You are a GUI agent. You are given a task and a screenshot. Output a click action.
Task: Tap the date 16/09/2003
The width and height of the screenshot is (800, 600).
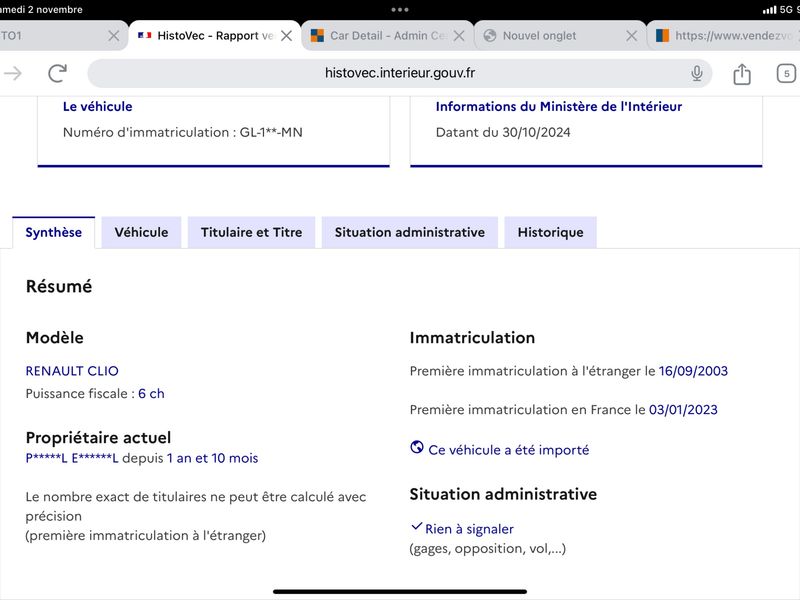coord(693,371)
